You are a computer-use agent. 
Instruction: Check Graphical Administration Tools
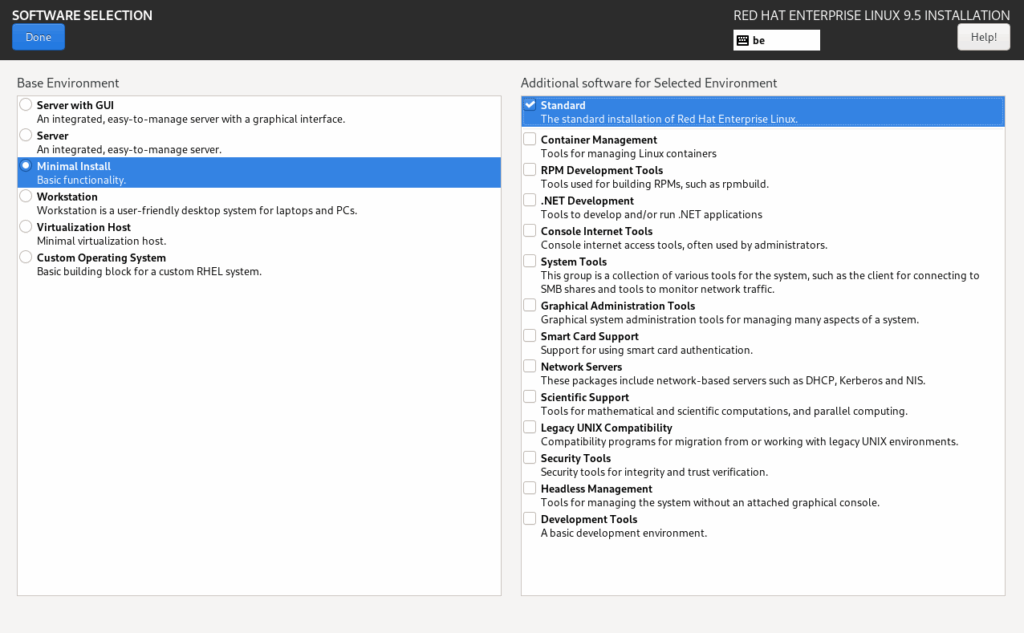[530, 306]
